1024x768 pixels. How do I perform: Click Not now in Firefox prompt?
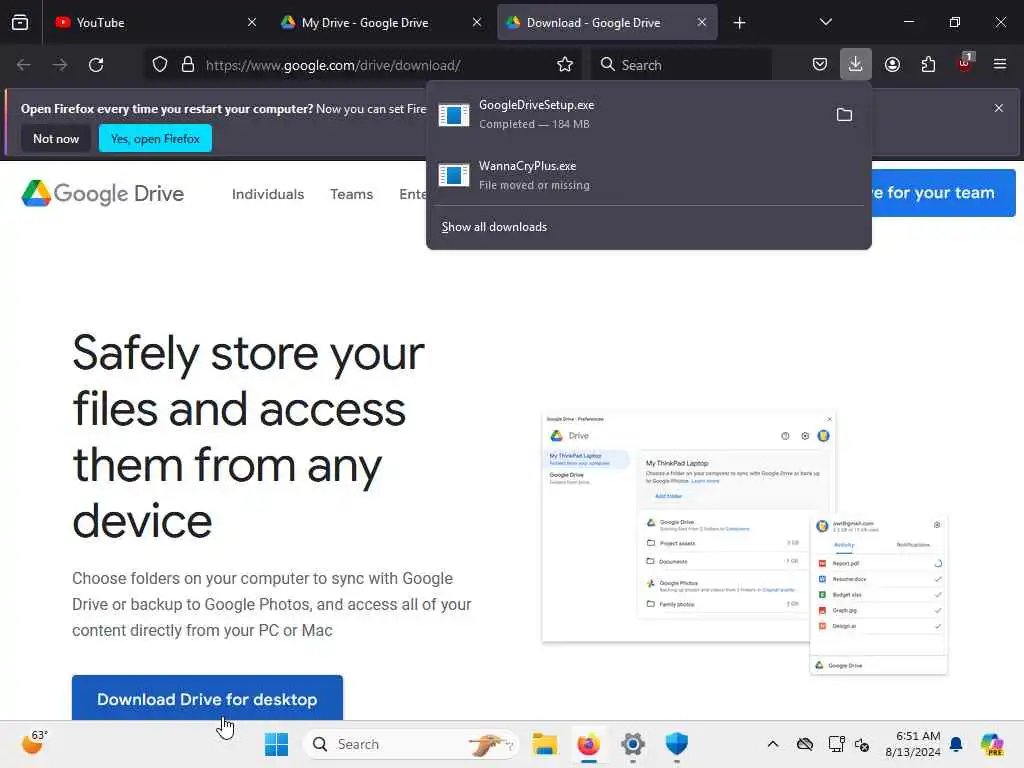[56, 138]
